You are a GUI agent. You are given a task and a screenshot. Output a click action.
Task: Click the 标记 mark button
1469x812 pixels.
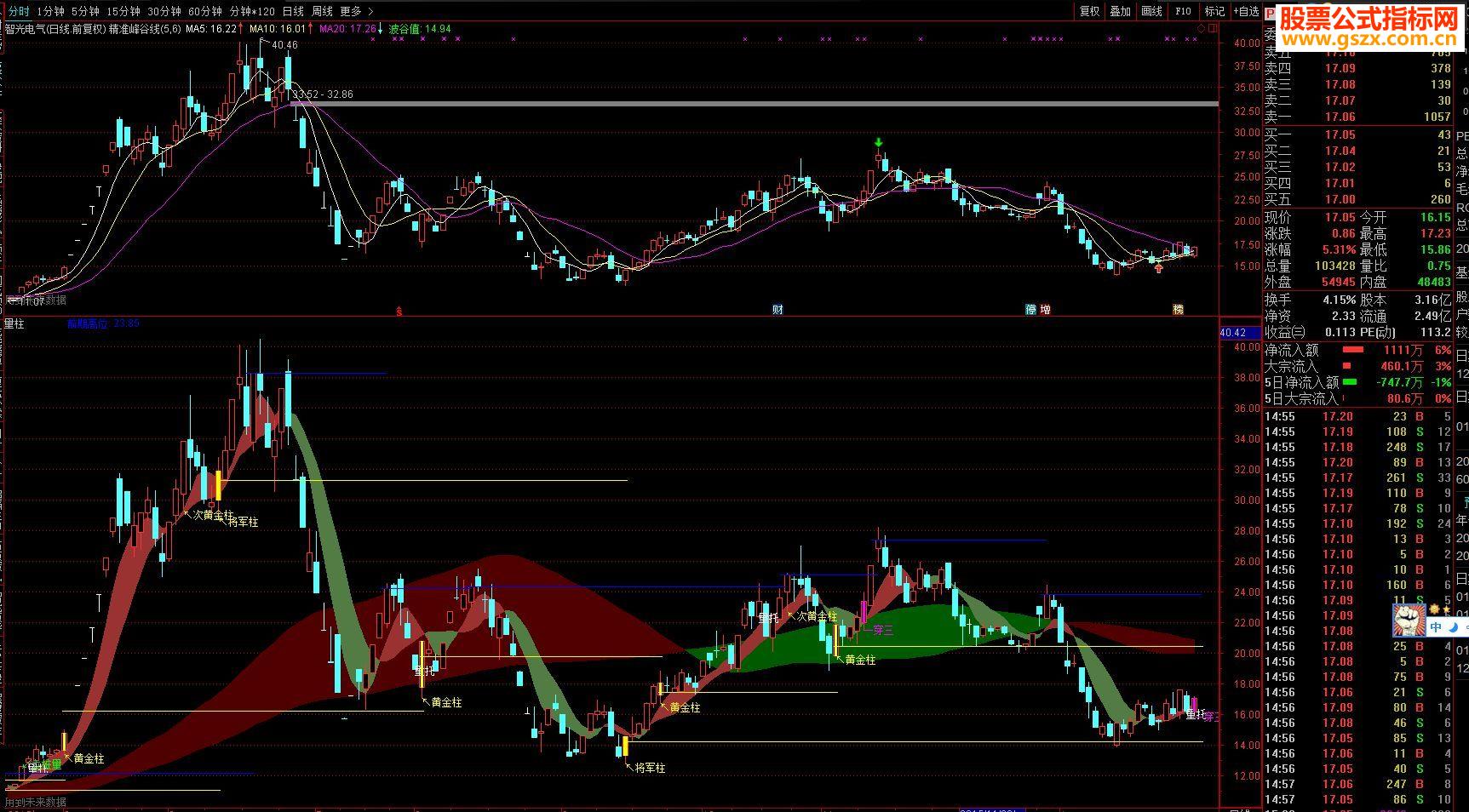[1214, 11]
